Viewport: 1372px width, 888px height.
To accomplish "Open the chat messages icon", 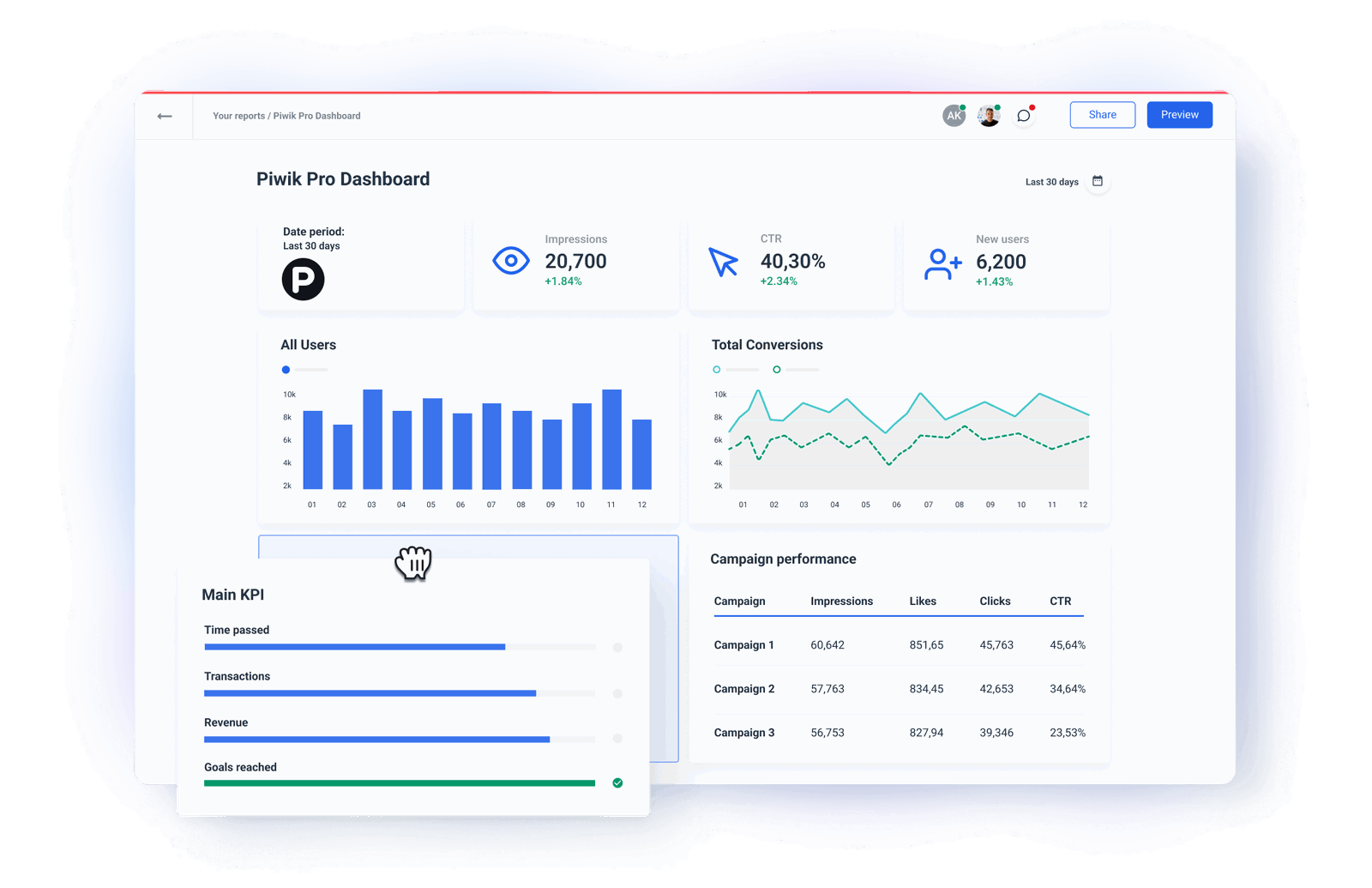I will tap(1022, 115).
